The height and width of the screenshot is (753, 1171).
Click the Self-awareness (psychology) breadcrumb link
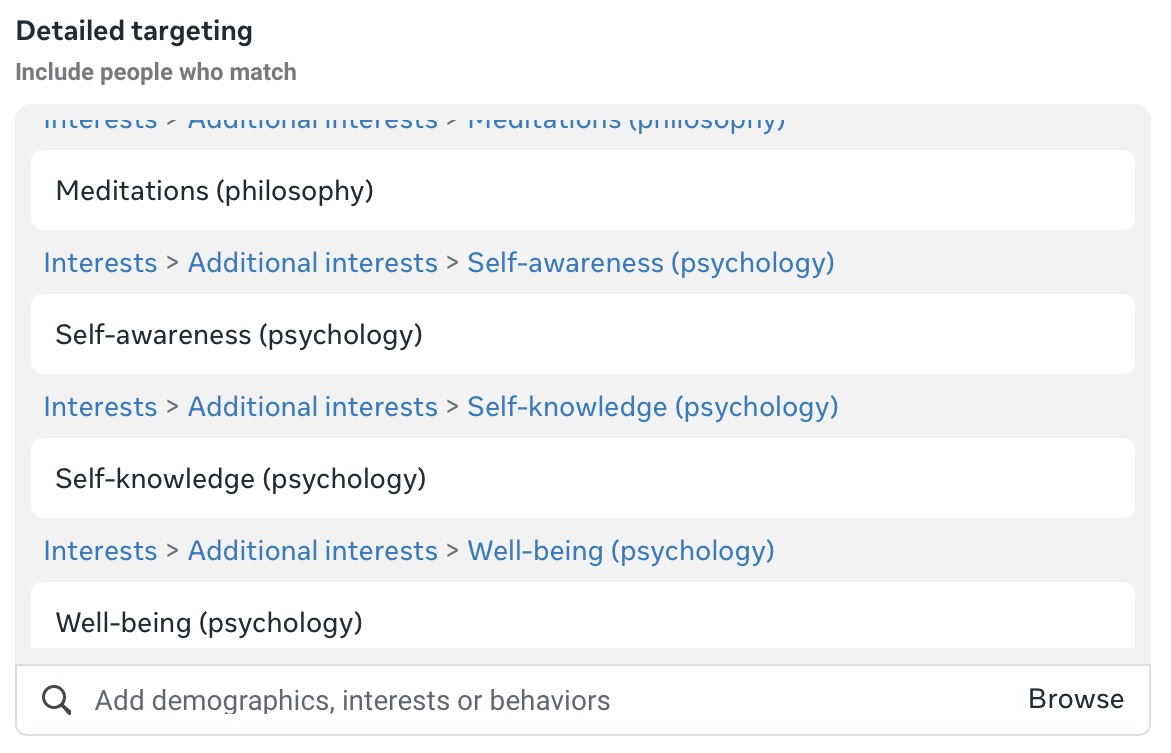(650, 263)
